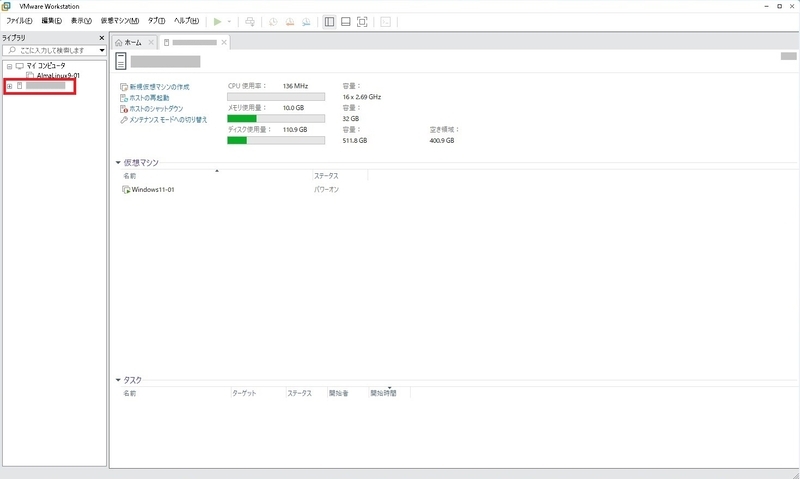
Task: Open the 編集 menu
Action: point(52,21)
